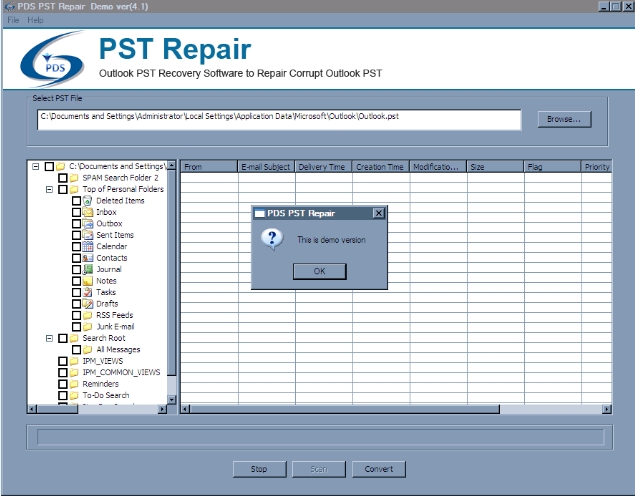Click the folder tree scroll down arrow

coord(171,400)
